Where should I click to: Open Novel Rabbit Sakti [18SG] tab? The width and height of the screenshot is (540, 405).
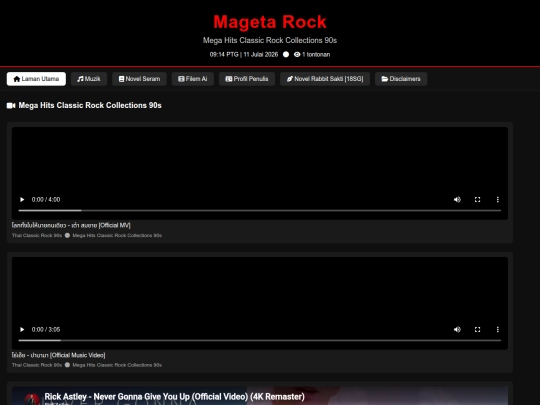tap(325, 79)
